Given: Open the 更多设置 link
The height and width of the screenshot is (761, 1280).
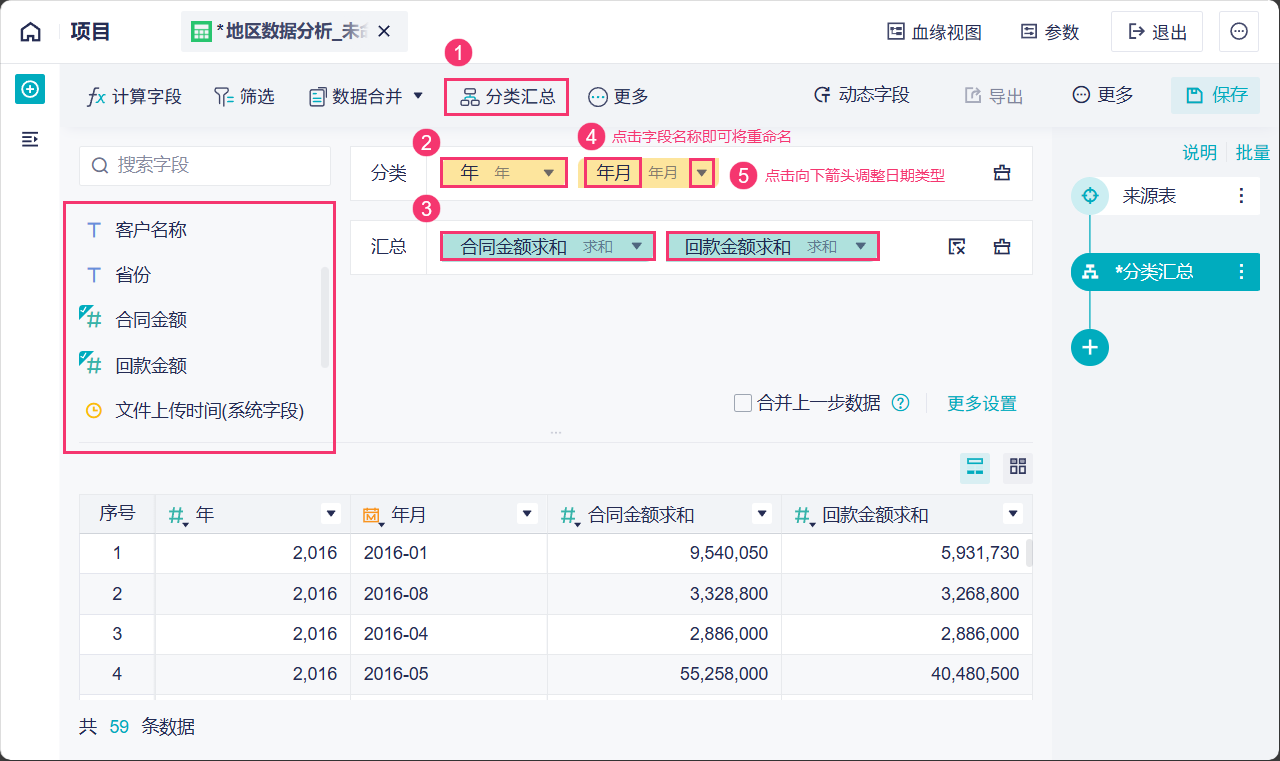Looking at the screenshot, I should point(982,403).
